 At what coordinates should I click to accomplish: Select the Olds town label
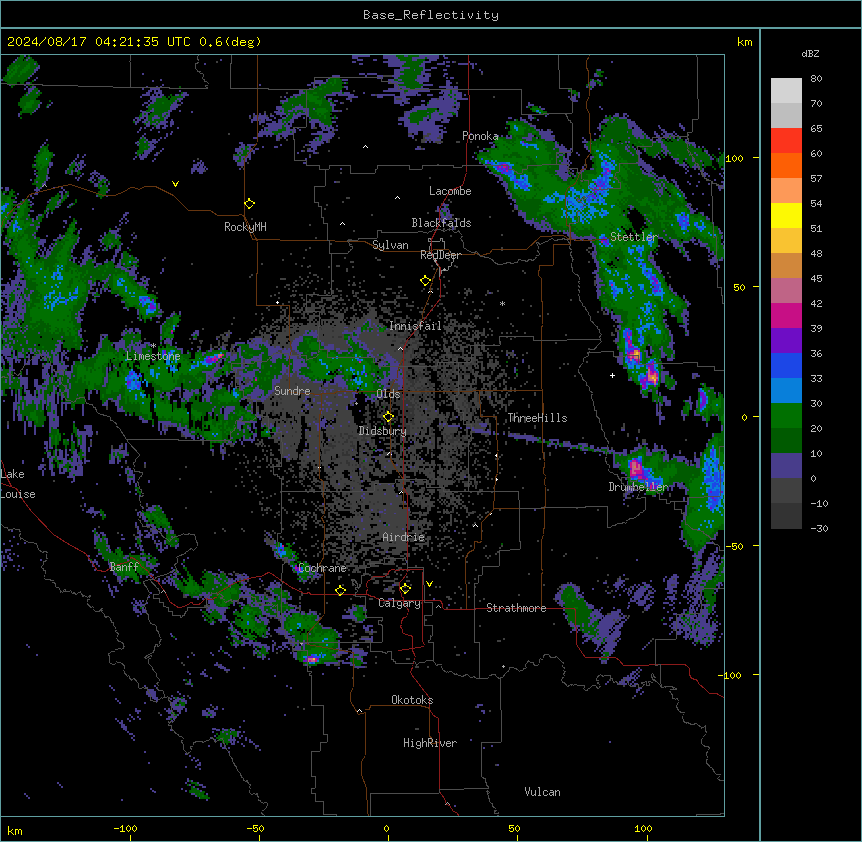point(388,394)
